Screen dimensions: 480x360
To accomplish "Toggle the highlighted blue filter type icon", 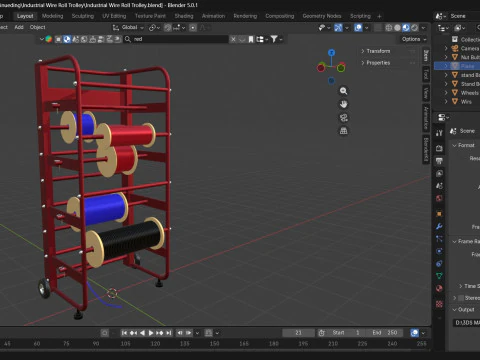I will click(x=67, y=39).
